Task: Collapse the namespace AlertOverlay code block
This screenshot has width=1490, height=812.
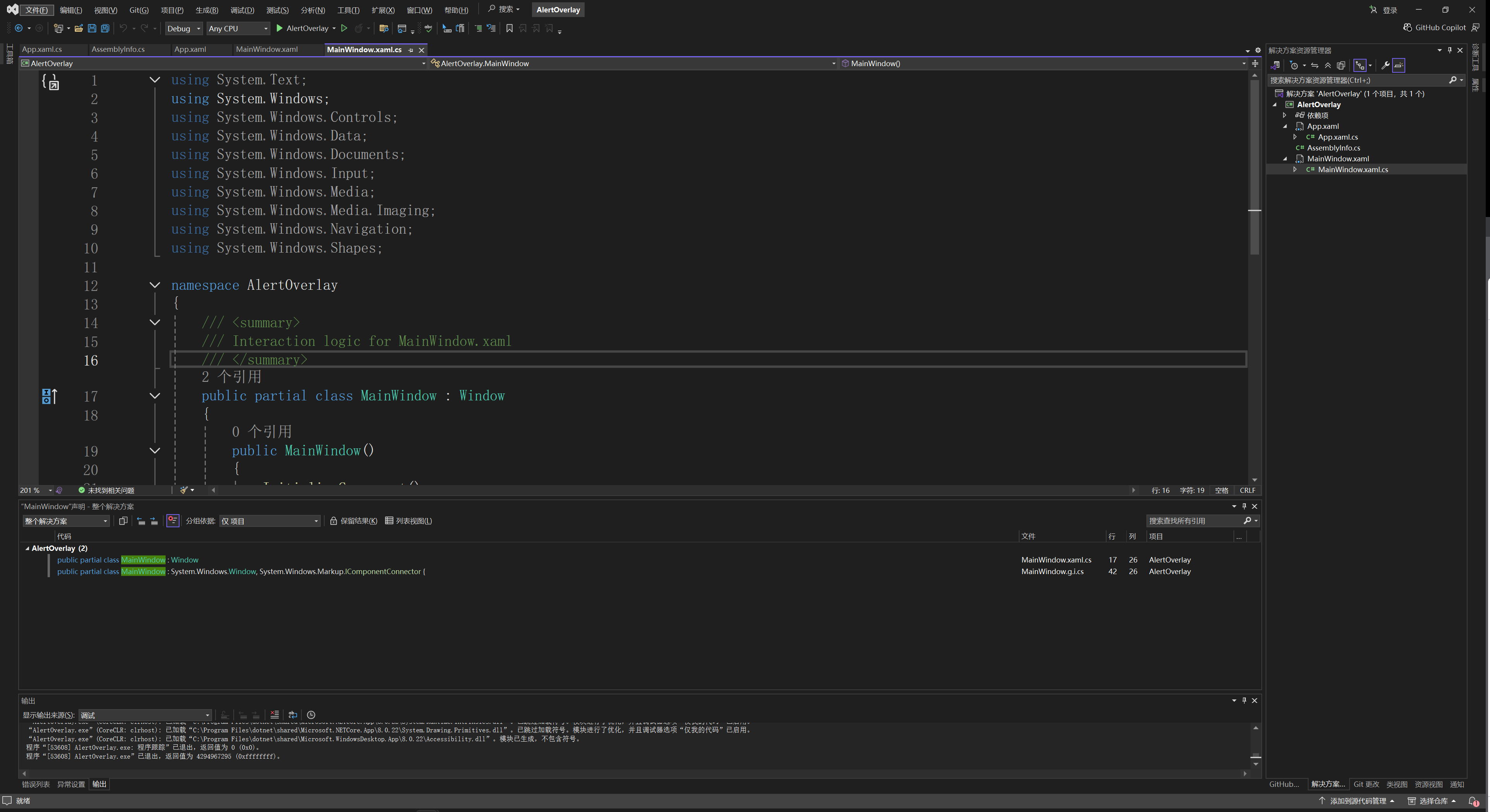Action: coord(154,285)
